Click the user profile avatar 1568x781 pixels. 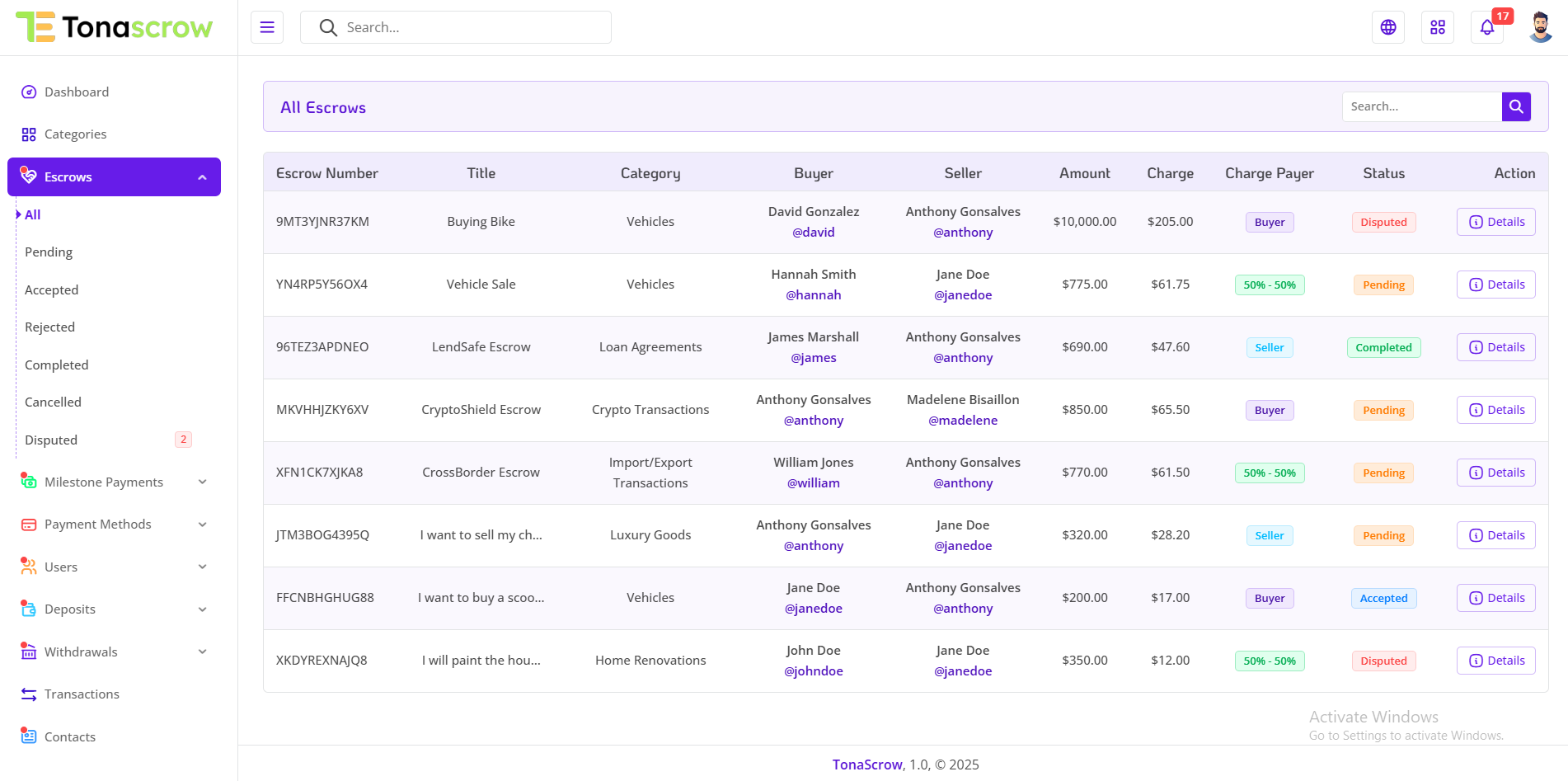click(x=1540, y=27)
